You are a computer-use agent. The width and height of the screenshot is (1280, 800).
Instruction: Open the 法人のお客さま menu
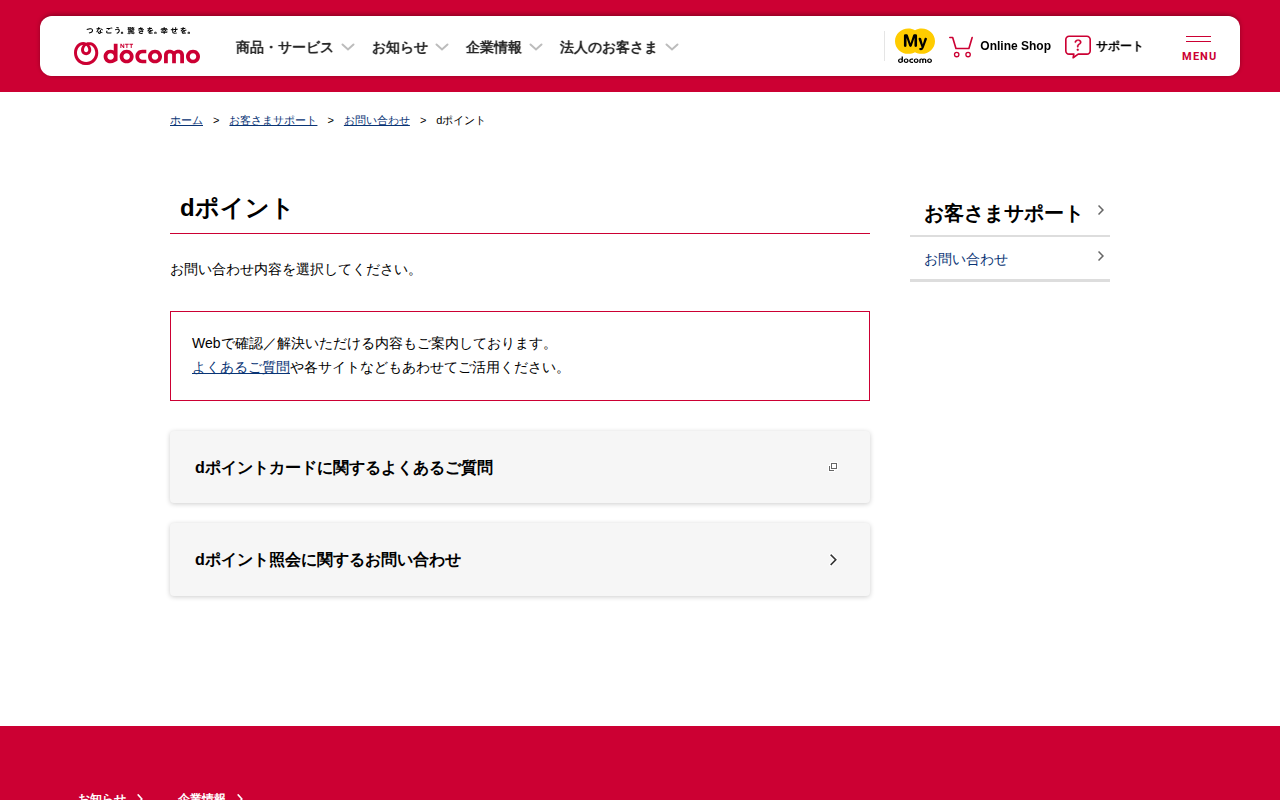point(609,47)
